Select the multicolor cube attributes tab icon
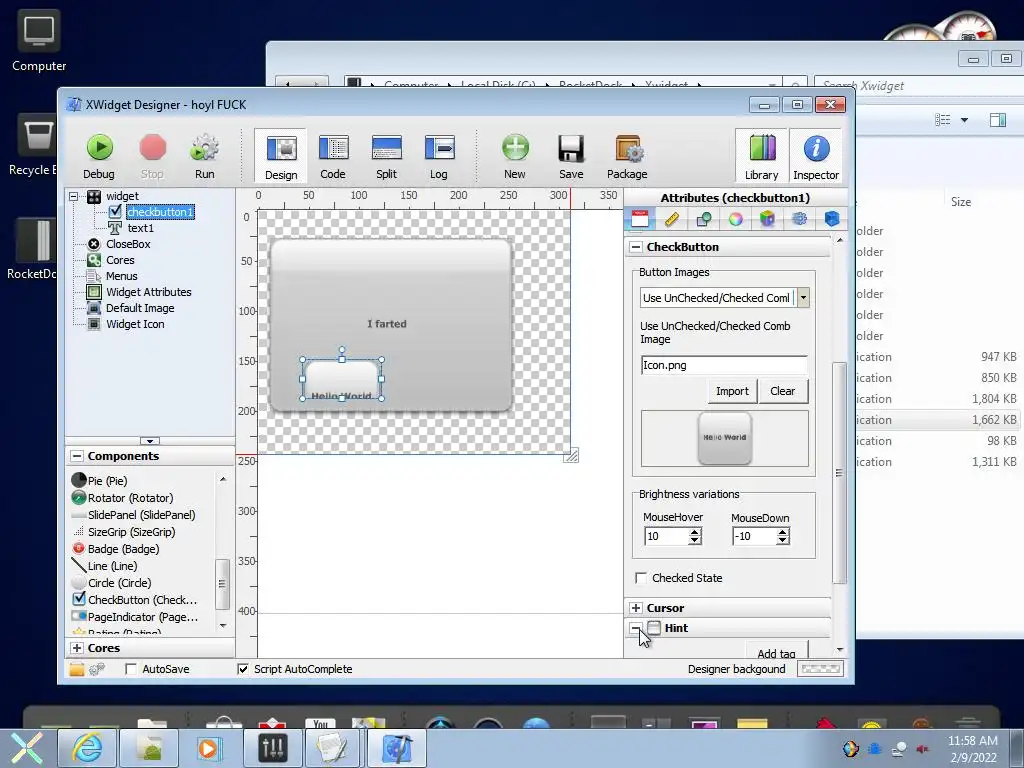This screenshot has height=768, width=1024. click(767, 219)
